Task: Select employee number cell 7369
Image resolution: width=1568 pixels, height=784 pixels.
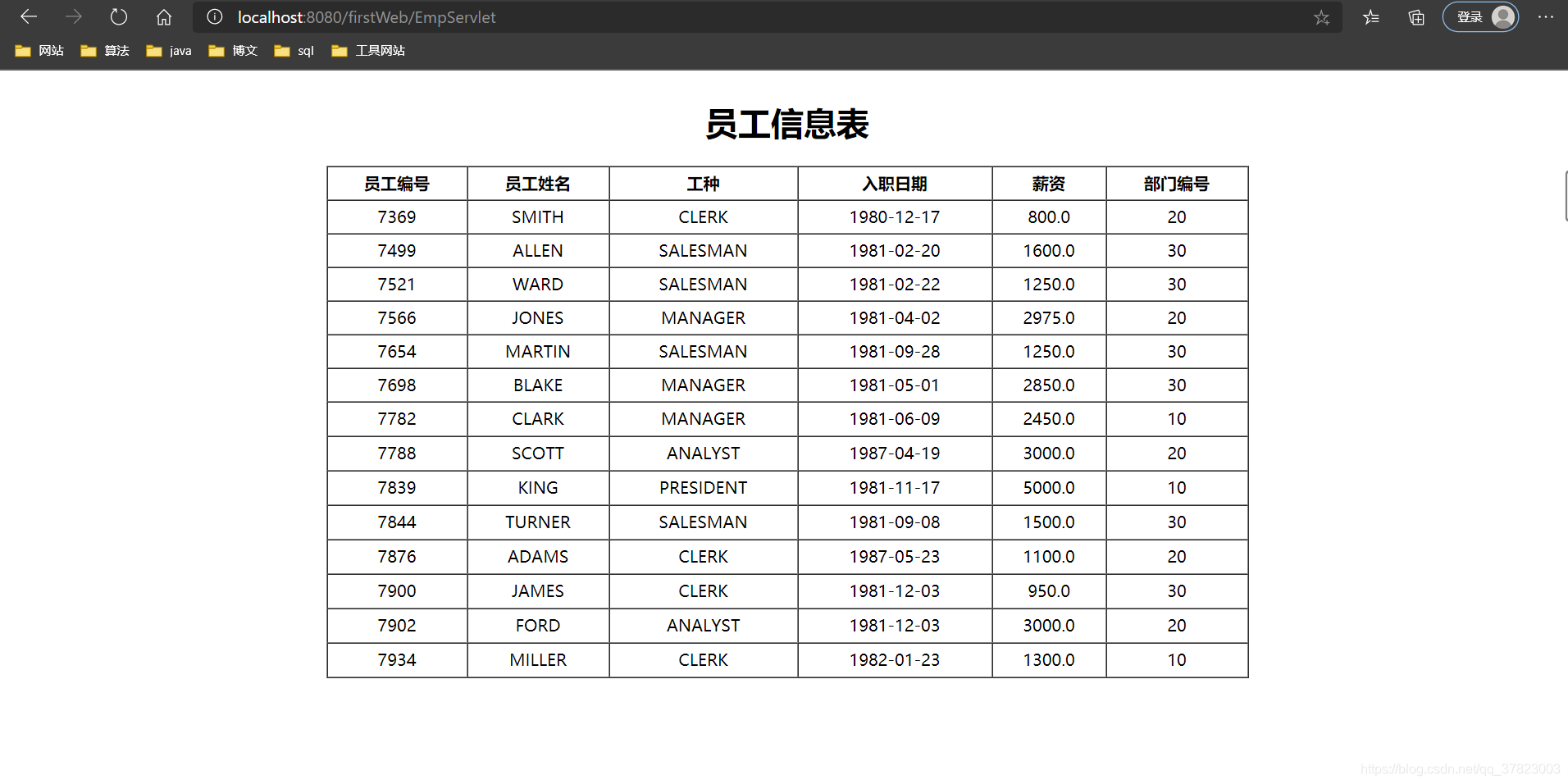Action: point(397,217)
